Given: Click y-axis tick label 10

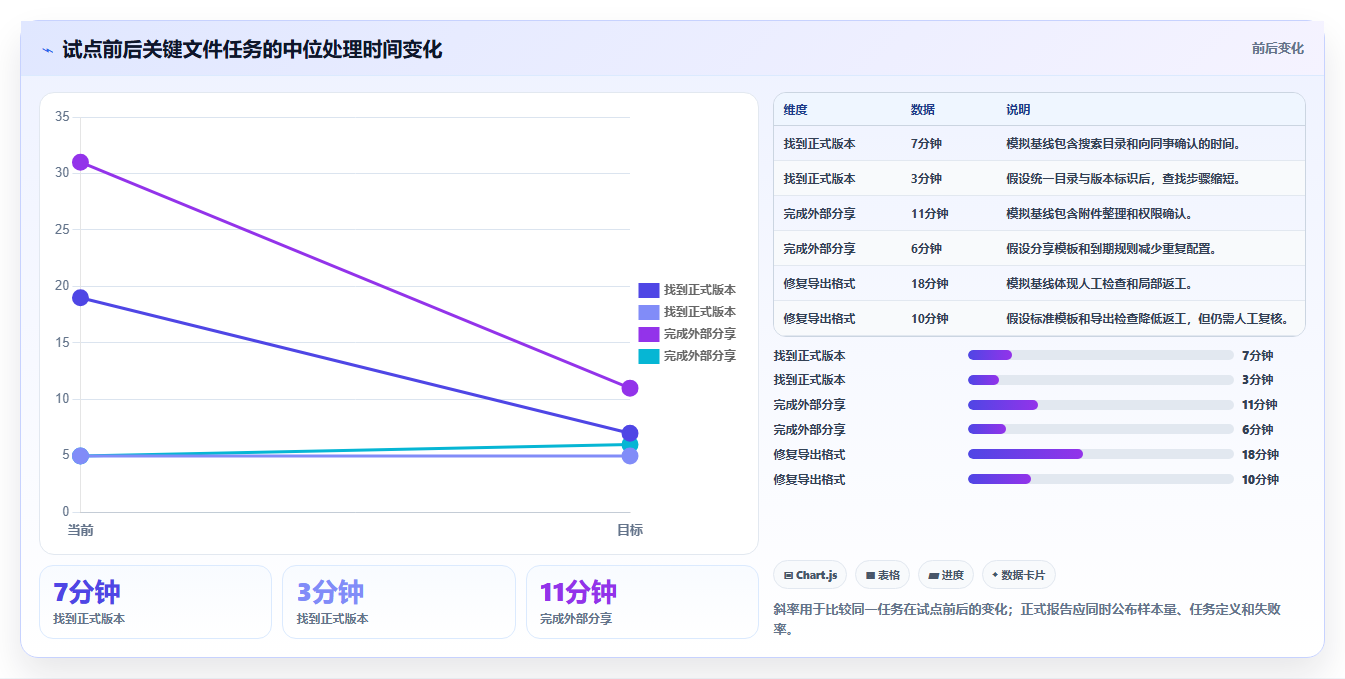Looking at the screenshot, I should click(x=62, y=399).
